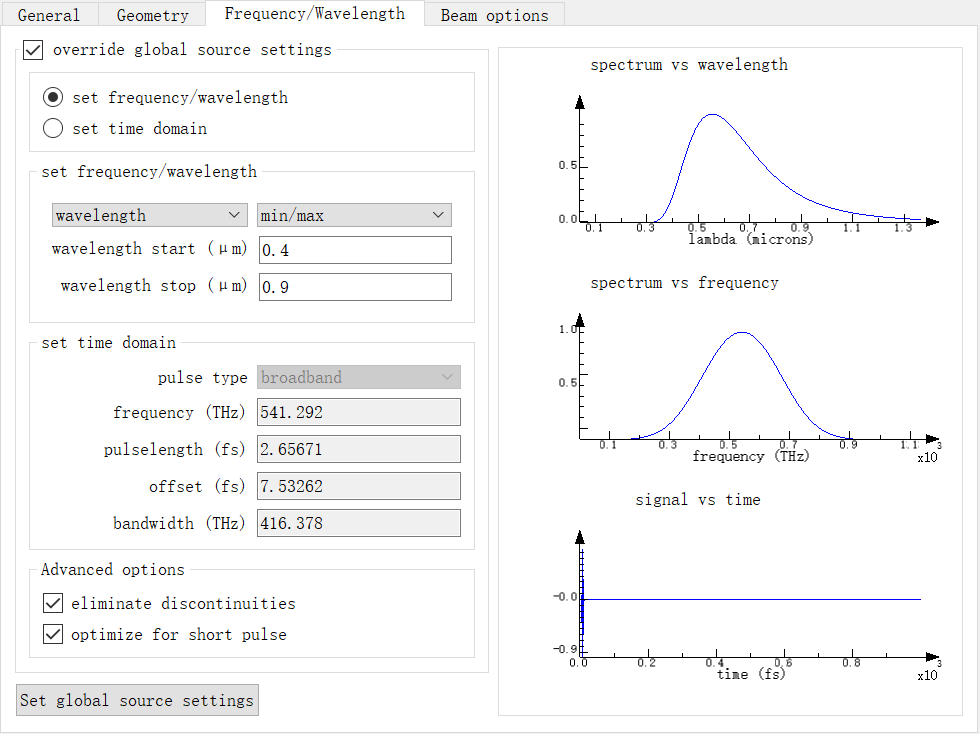This screenshot has width=980, height=734.
Task: Open the pulse type broadband dropdown
Action: tap(359, 377)
